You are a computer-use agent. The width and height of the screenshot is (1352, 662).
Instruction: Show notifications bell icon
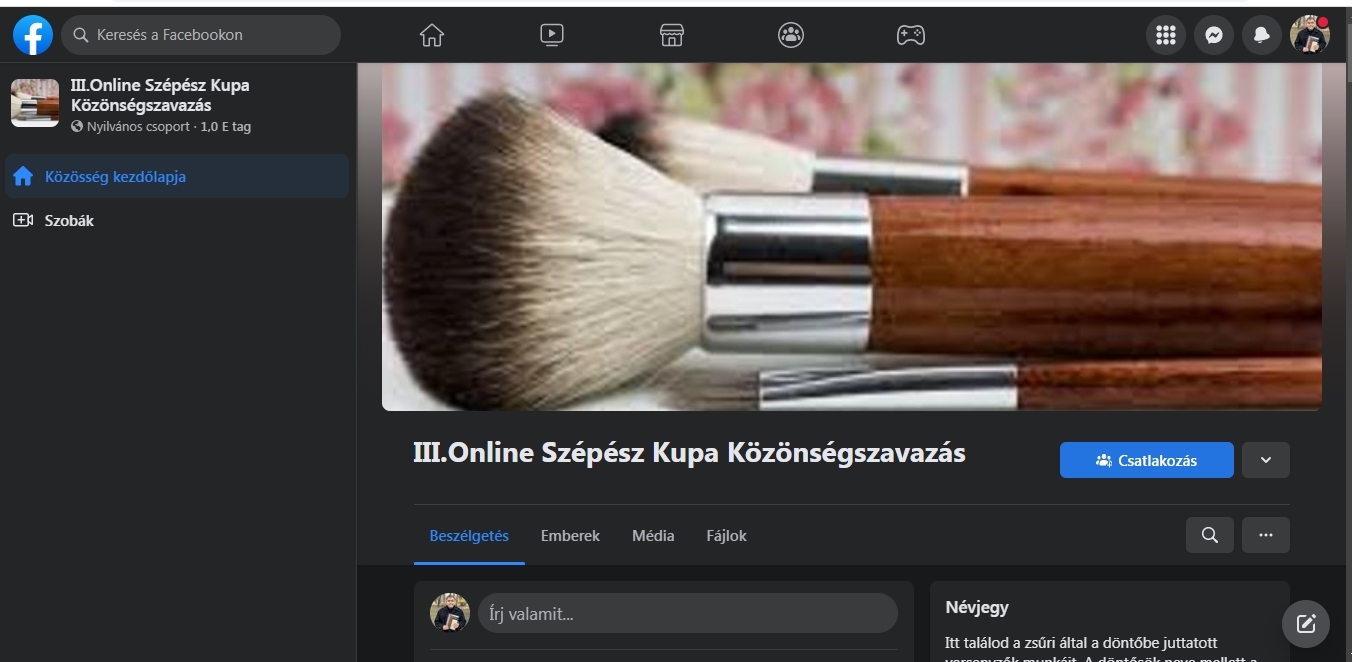click(1261, 35)
